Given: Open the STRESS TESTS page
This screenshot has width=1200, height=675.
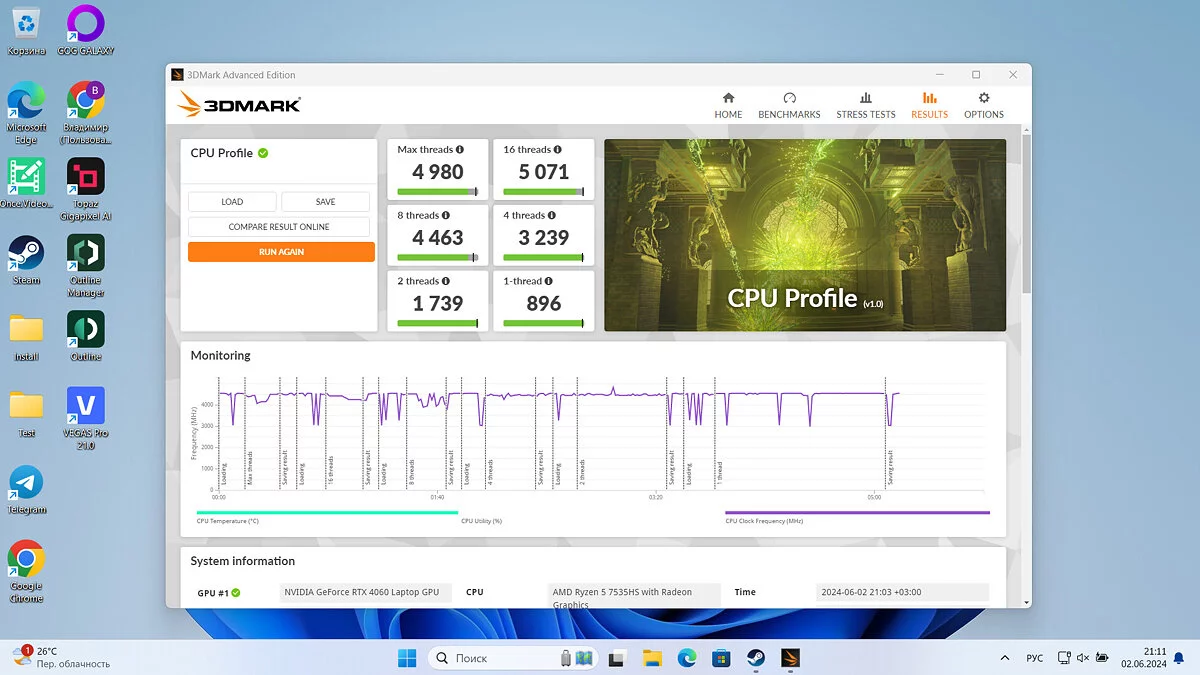Looking at the screenshot, I should pos(865,105).
